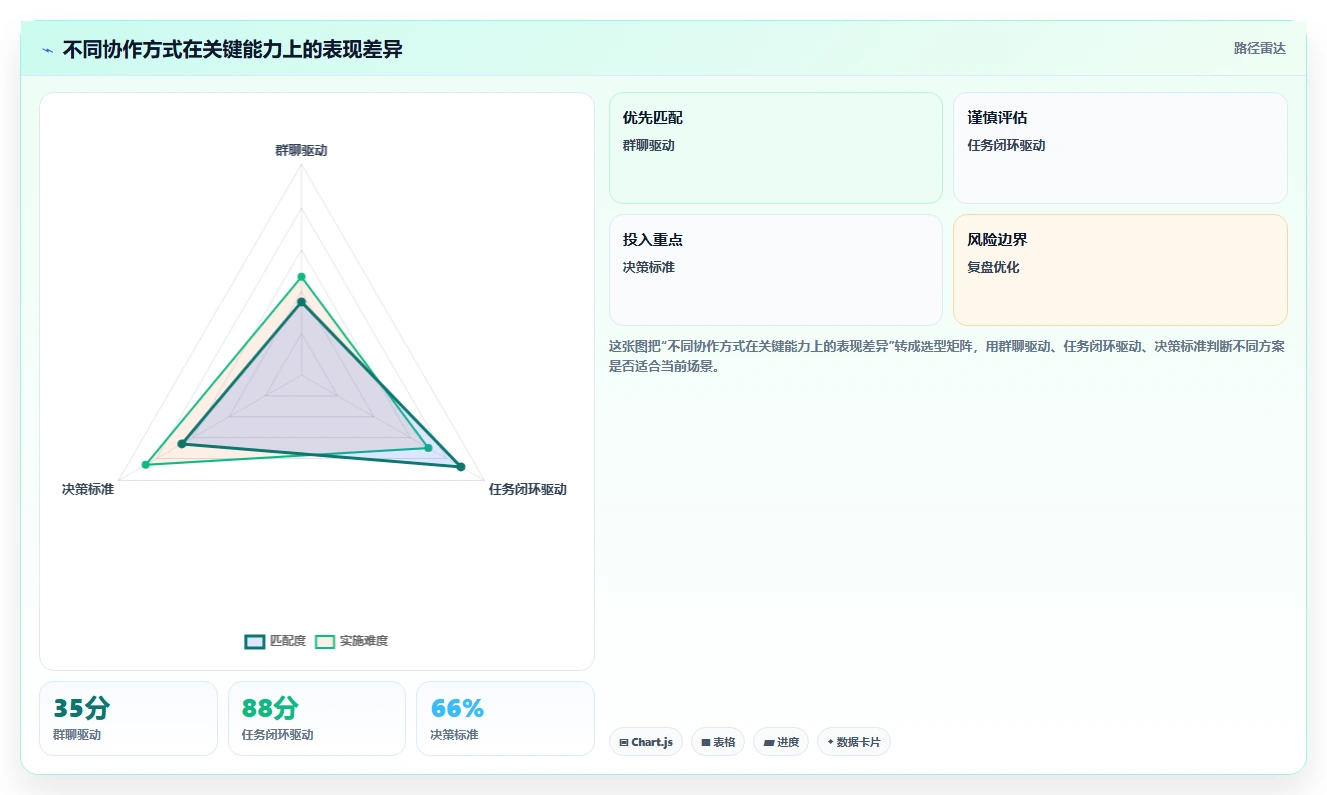Click the 匹配度 data point on 决策标准 axis
Viewport: 1327px width, 795px height.
[182, 444]
